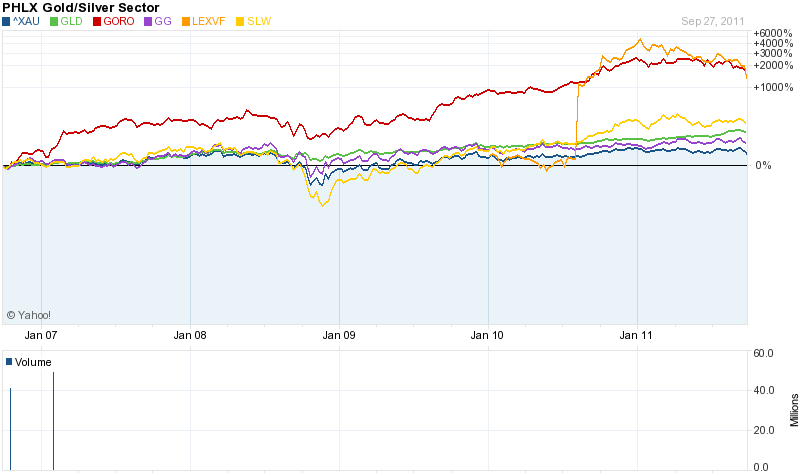Click the 0.0 volume axis value
This screenshot has width=800, height=475.
pos(761,467)
